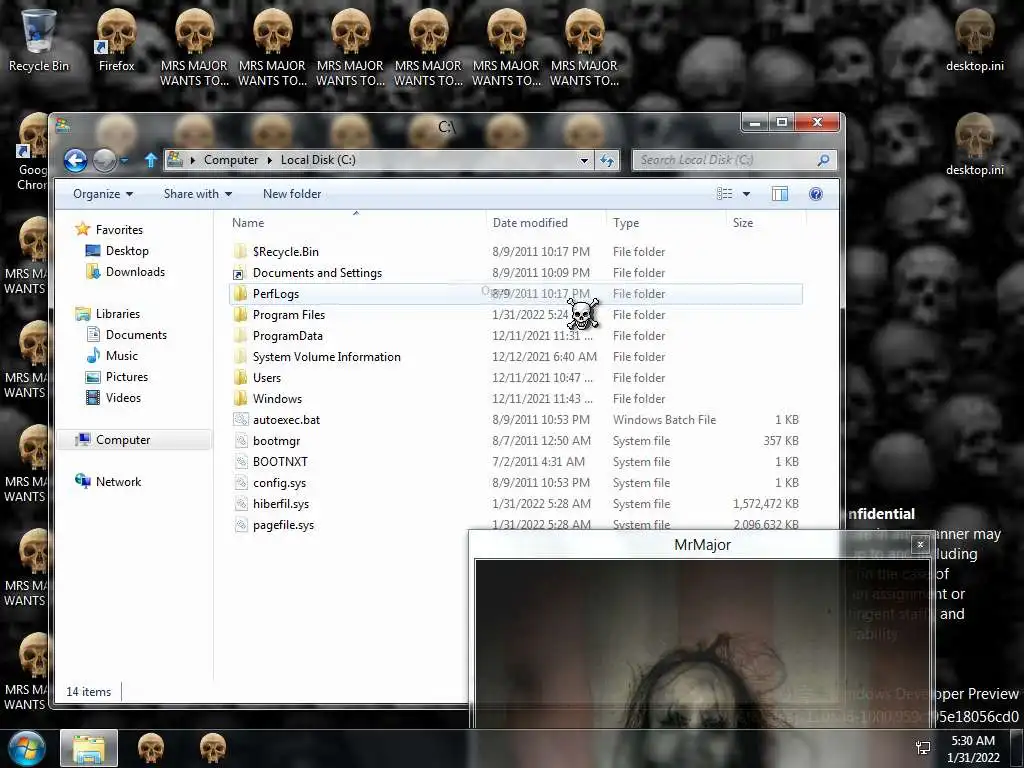The image size is (1024, 768).
Task: Select the Users folder icon
Action: pyautogui.click(x=240, y=377)
